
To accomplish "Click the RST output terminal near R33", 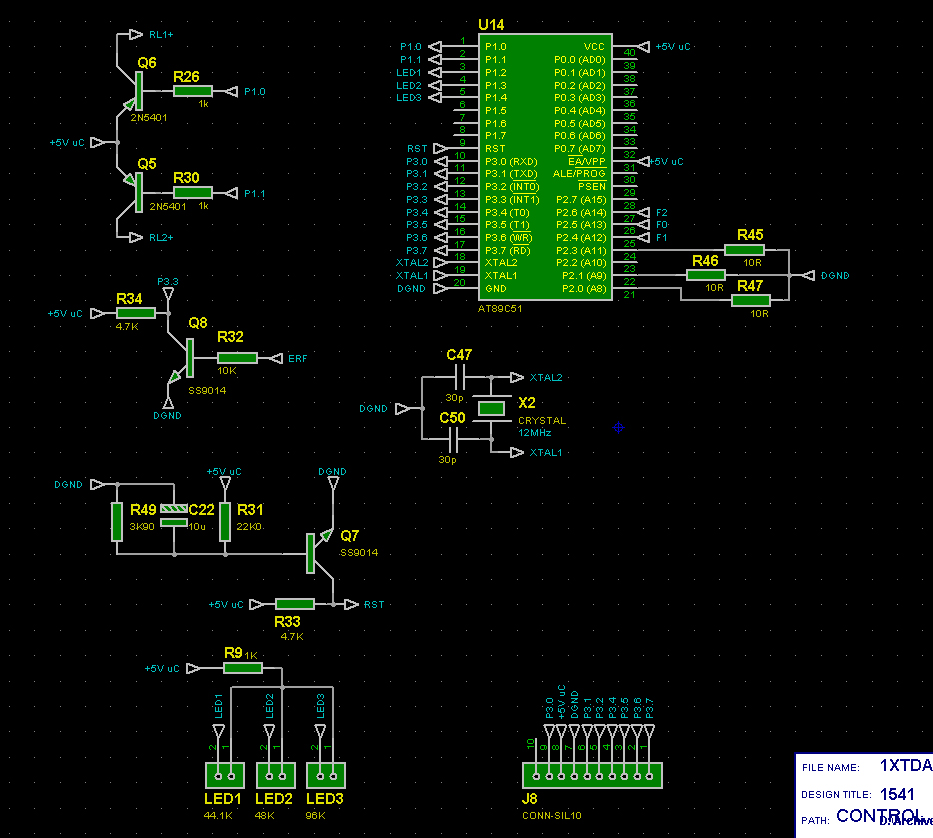I will (352, 604).
